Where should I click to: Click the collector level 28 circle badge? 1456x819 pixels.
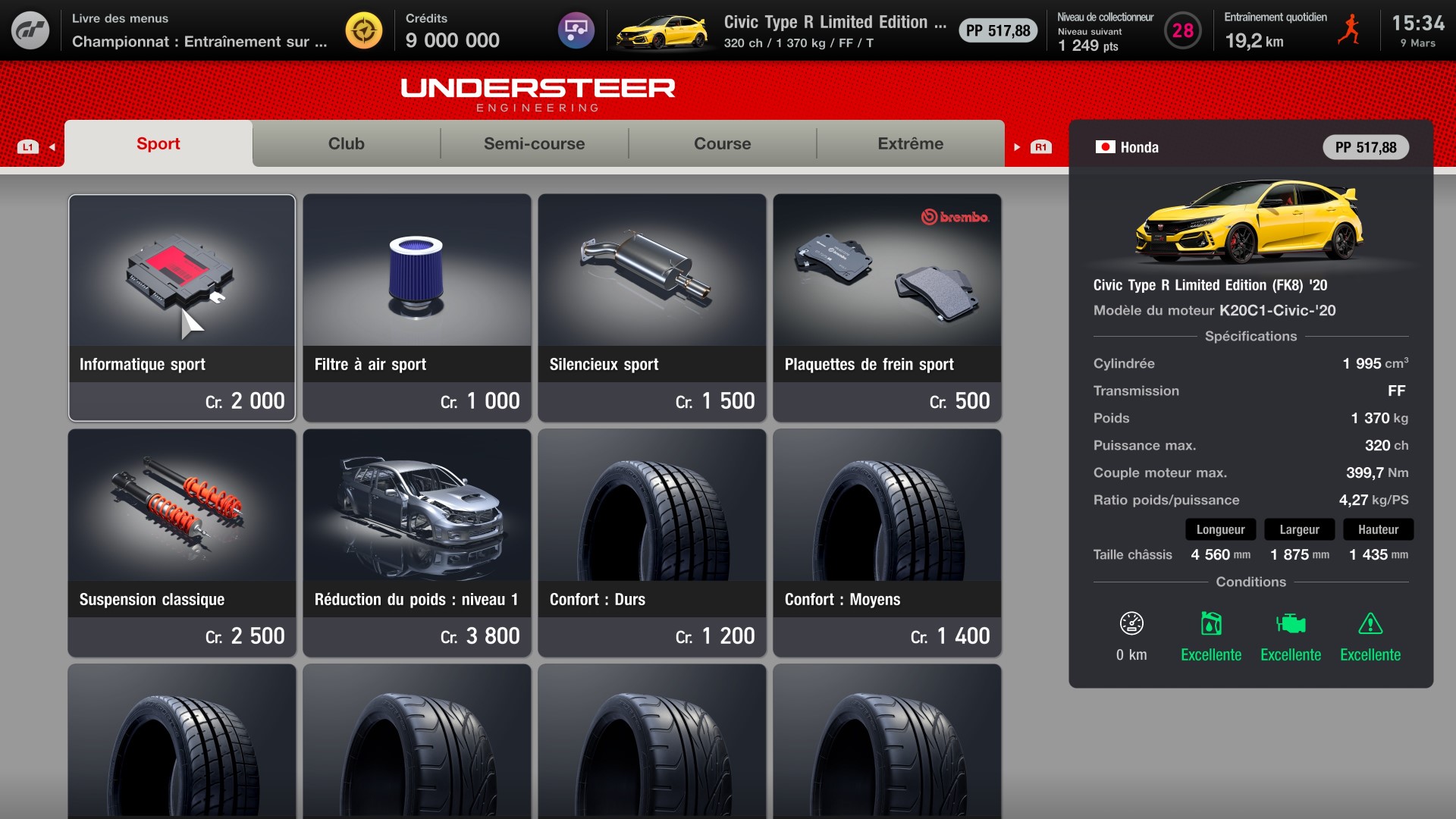pos(1182,30)
